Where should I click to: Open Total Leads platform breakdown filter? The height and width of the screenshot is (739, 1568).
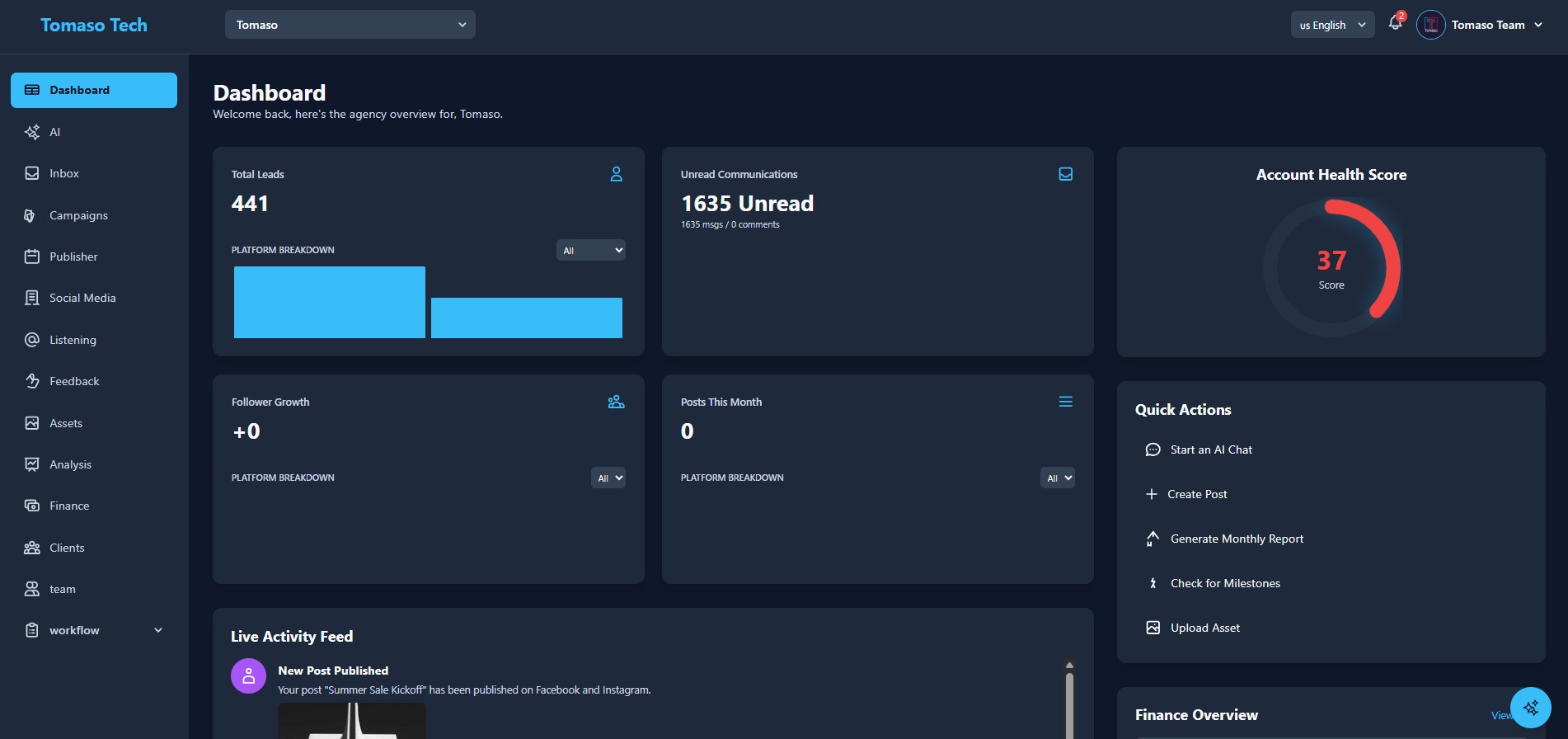(590, 250)
